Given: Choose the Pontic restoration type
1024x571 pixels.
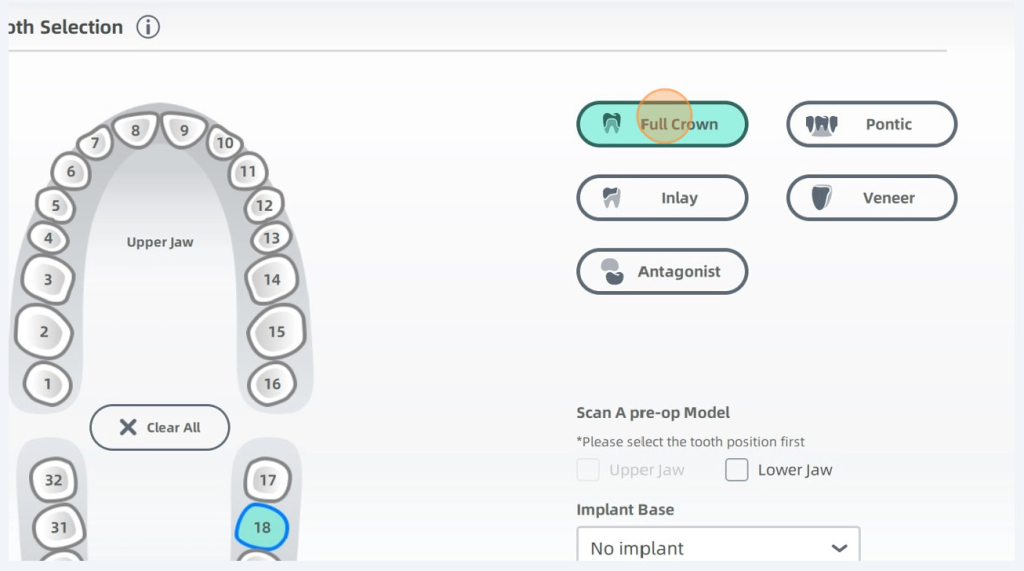Looking at the screenshot, I should point(871,124).
